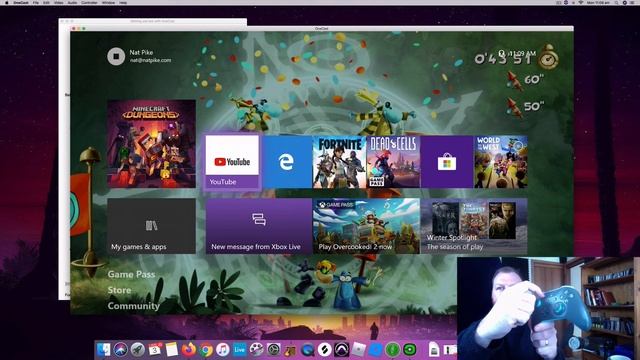Open the dark arch icon in Dock
The height and width of the screenshot is (360, 640).
click(342, 350)
